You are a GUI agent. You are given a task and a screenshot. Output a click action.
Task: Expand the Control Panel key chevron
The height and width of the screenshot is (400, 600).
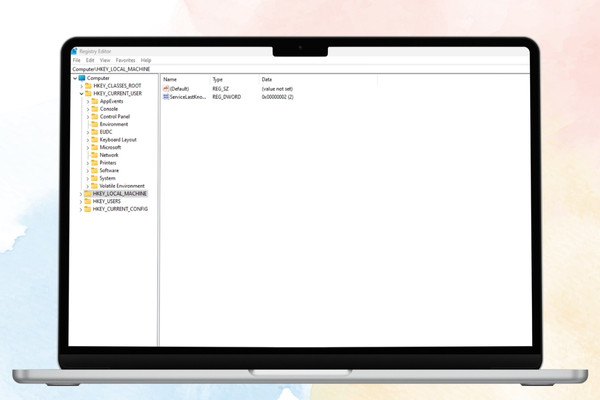(x=88, y=117)
